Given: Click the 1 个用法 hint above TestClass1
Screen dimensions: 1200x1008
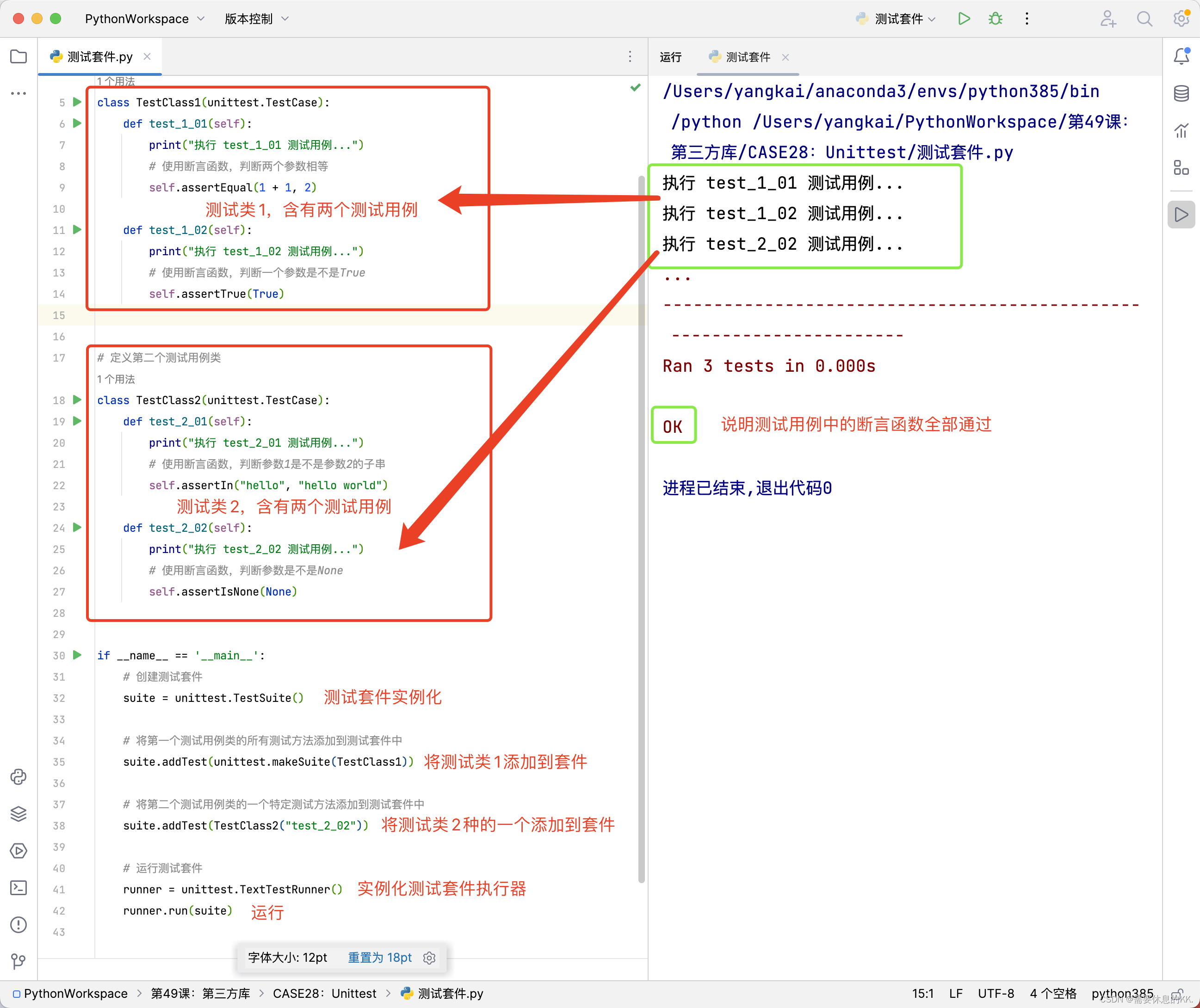Looking at the screenshot, I should 116,82.
